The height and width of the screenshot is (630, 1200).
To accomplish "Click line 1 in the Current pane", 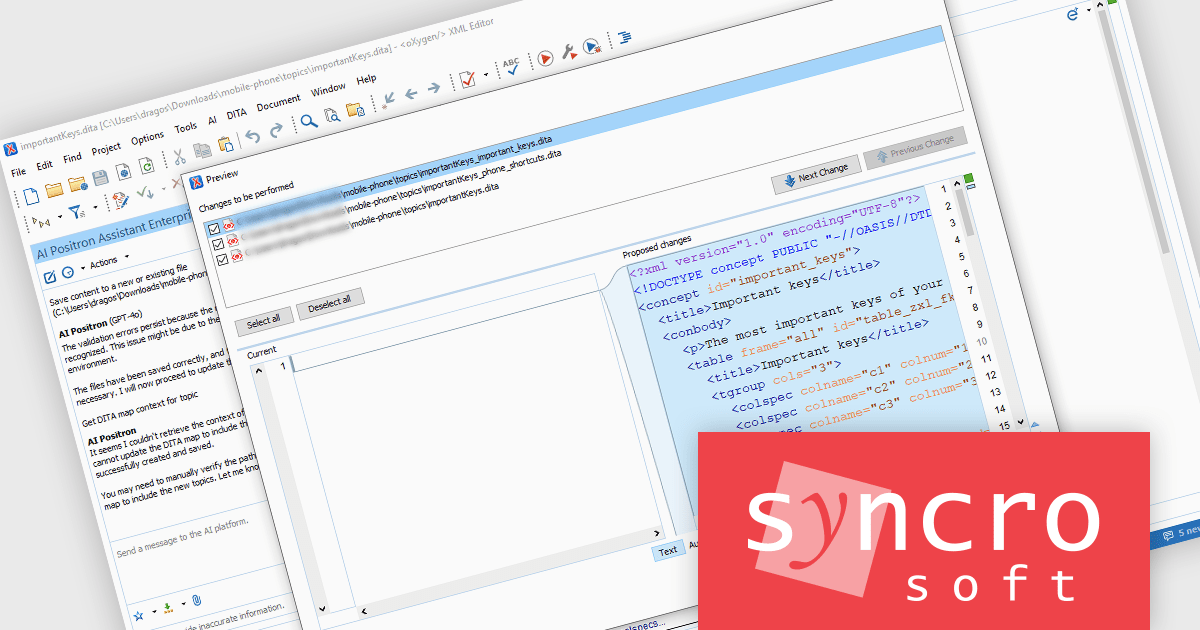I will (x=282, y=365).
